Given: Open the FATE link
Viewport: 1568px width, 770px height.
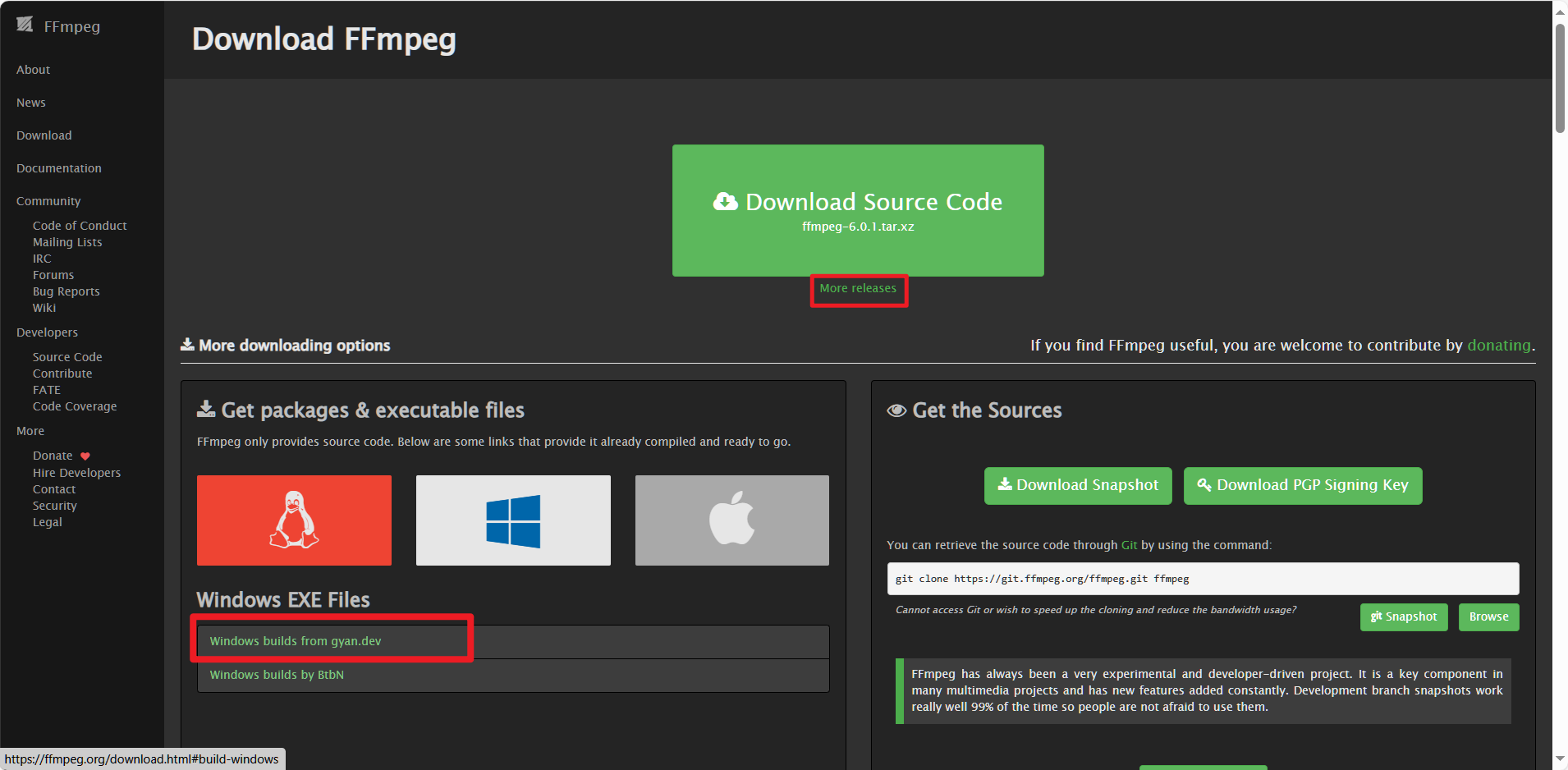Looking at the screenshot, I should (47, 390).
